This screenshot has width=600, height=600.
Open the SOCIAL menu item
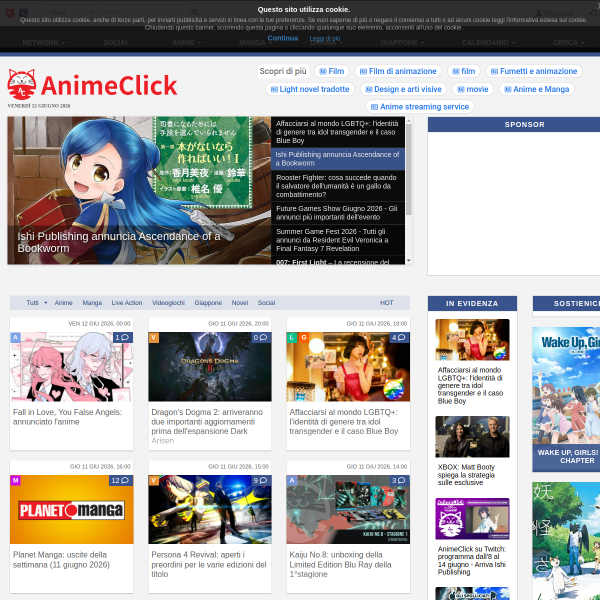(x=116, y=42)
